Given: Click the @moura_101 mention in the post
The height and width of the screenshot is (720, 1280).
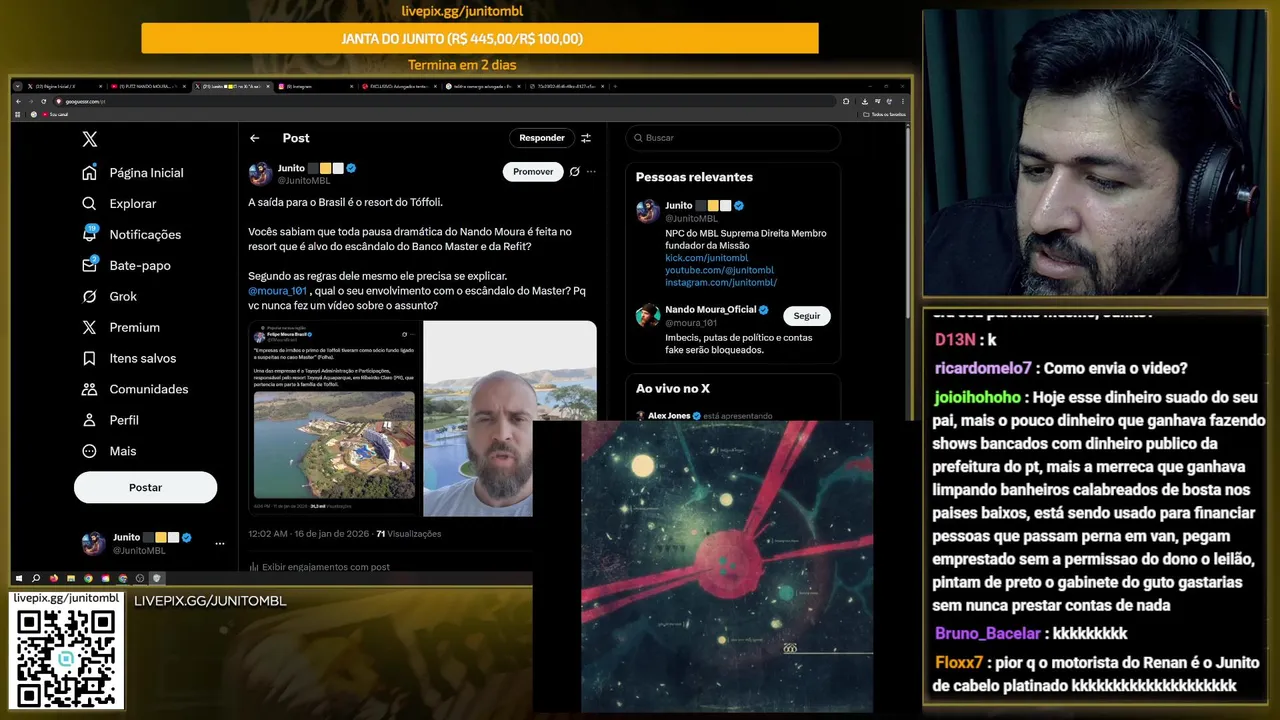Looking at the screenshot, I should tap(277, 291).
